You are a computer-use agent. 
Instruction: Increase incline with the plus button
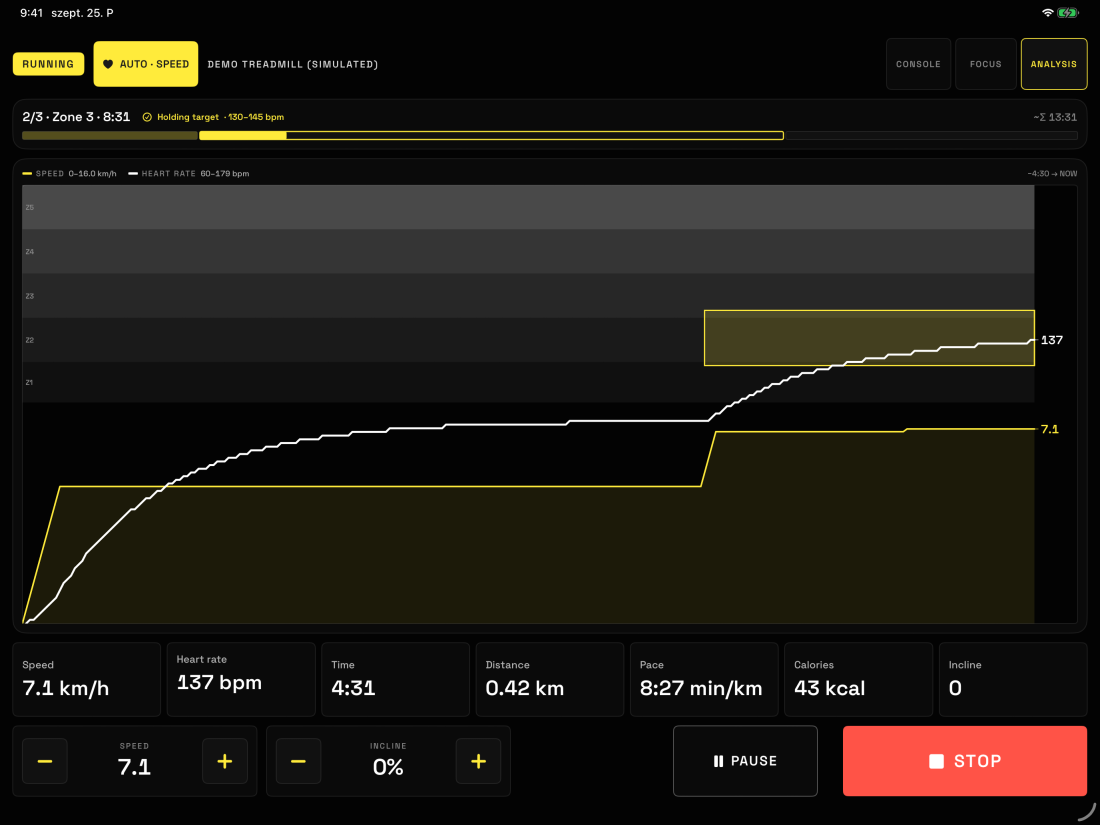[478, 761]
